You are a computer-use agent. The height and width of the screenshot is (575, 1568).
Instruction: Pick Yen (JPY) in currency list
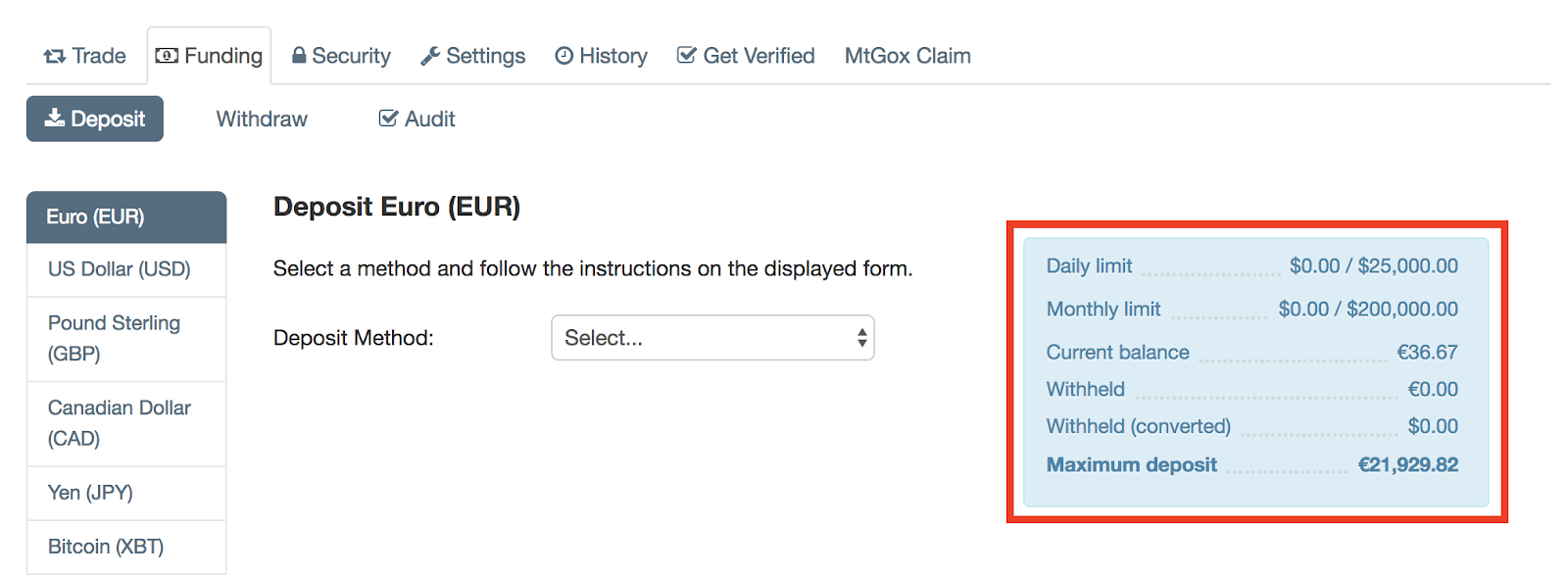[x=126, y=493]
